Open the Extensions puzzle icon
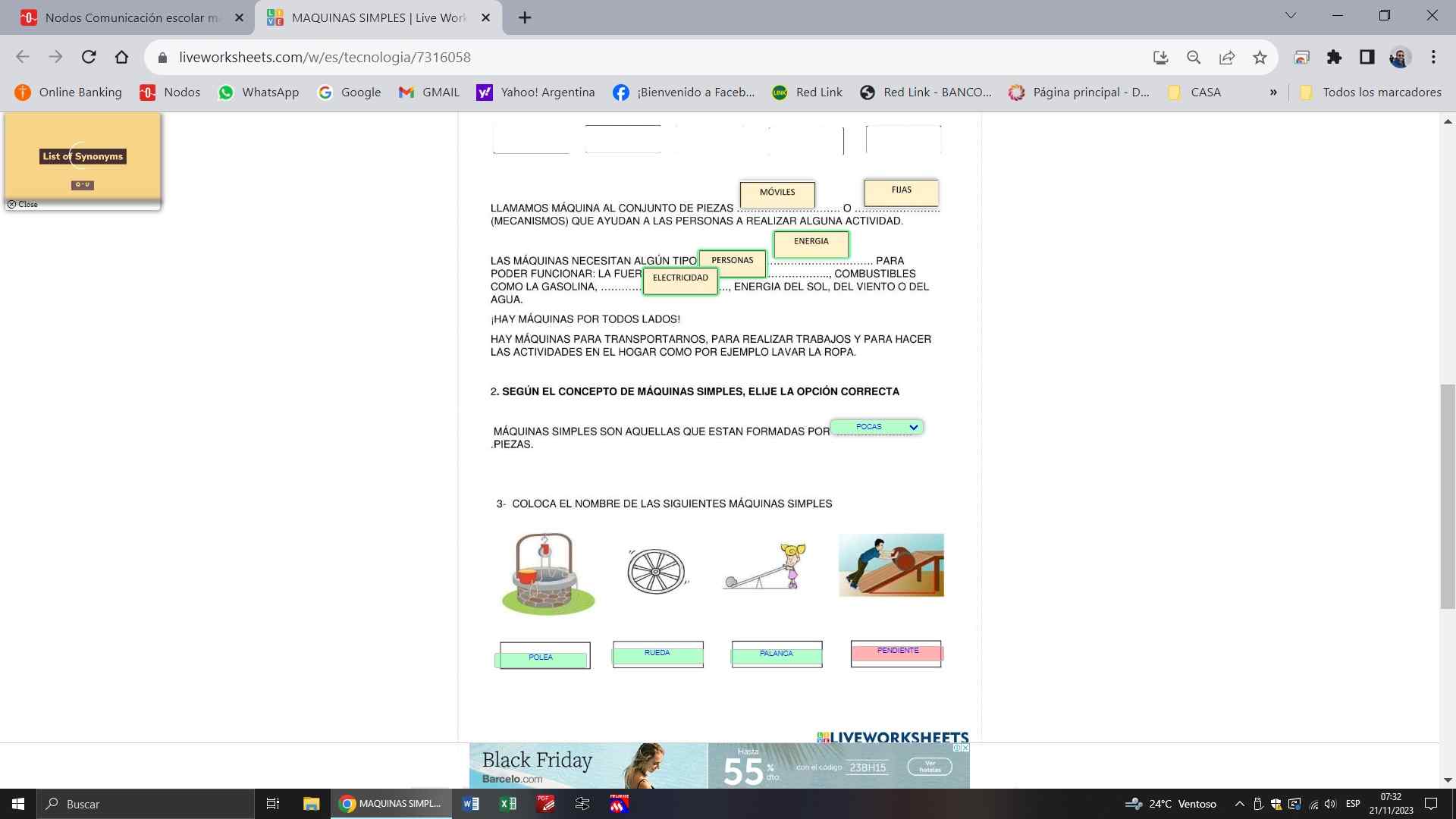The width and height of the screenshot is (1456, 819). coord(1334,57)
